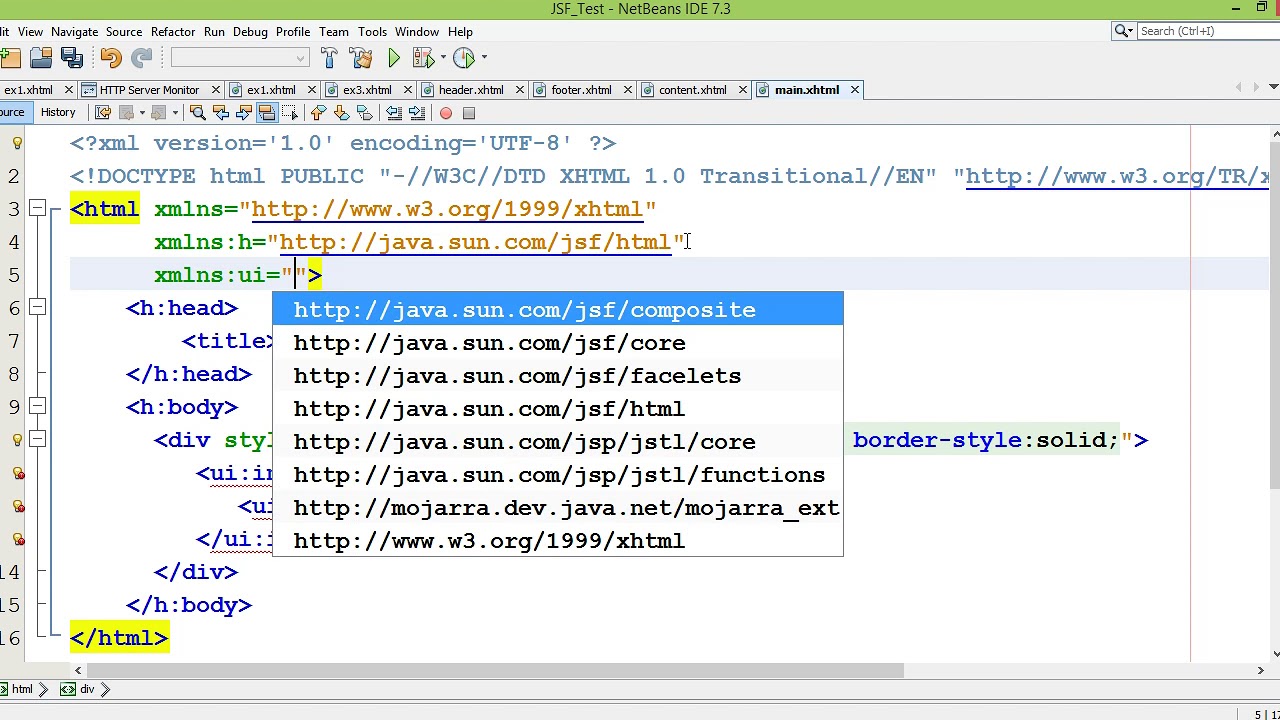Open the Team menu
Screen dimensions: 1280x720
pyautogui.click(x=334, y=32)
